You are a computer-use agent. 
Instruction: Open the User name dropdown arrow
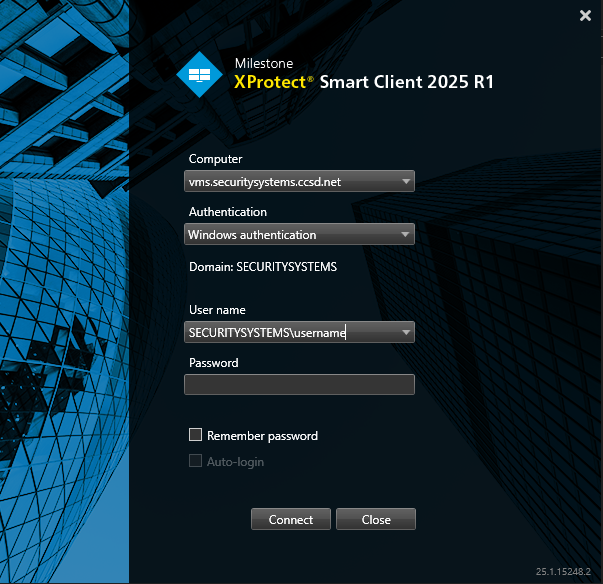[x=406, y=332]
